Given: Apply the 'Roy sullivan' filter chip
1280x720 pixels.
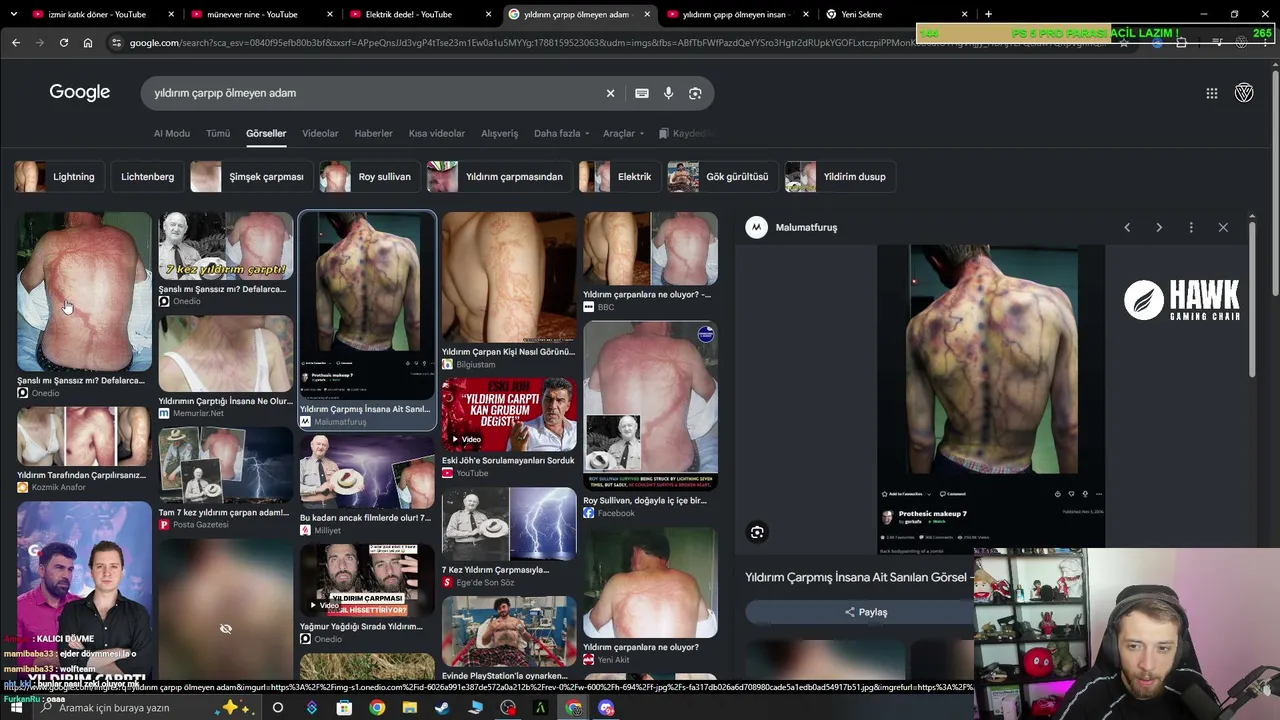Looking at the screenshot, I should tap(370, 177).
